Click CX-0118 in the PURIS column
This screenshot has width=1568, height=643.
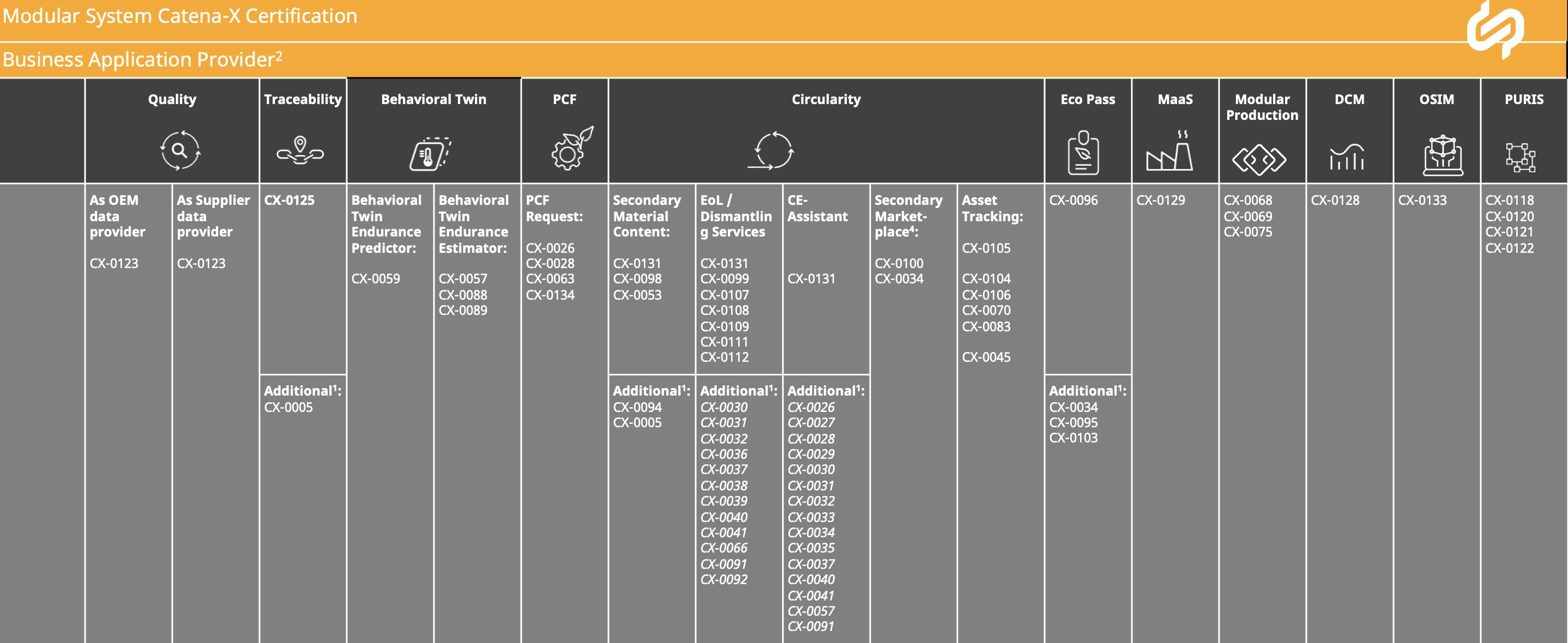1510,200
